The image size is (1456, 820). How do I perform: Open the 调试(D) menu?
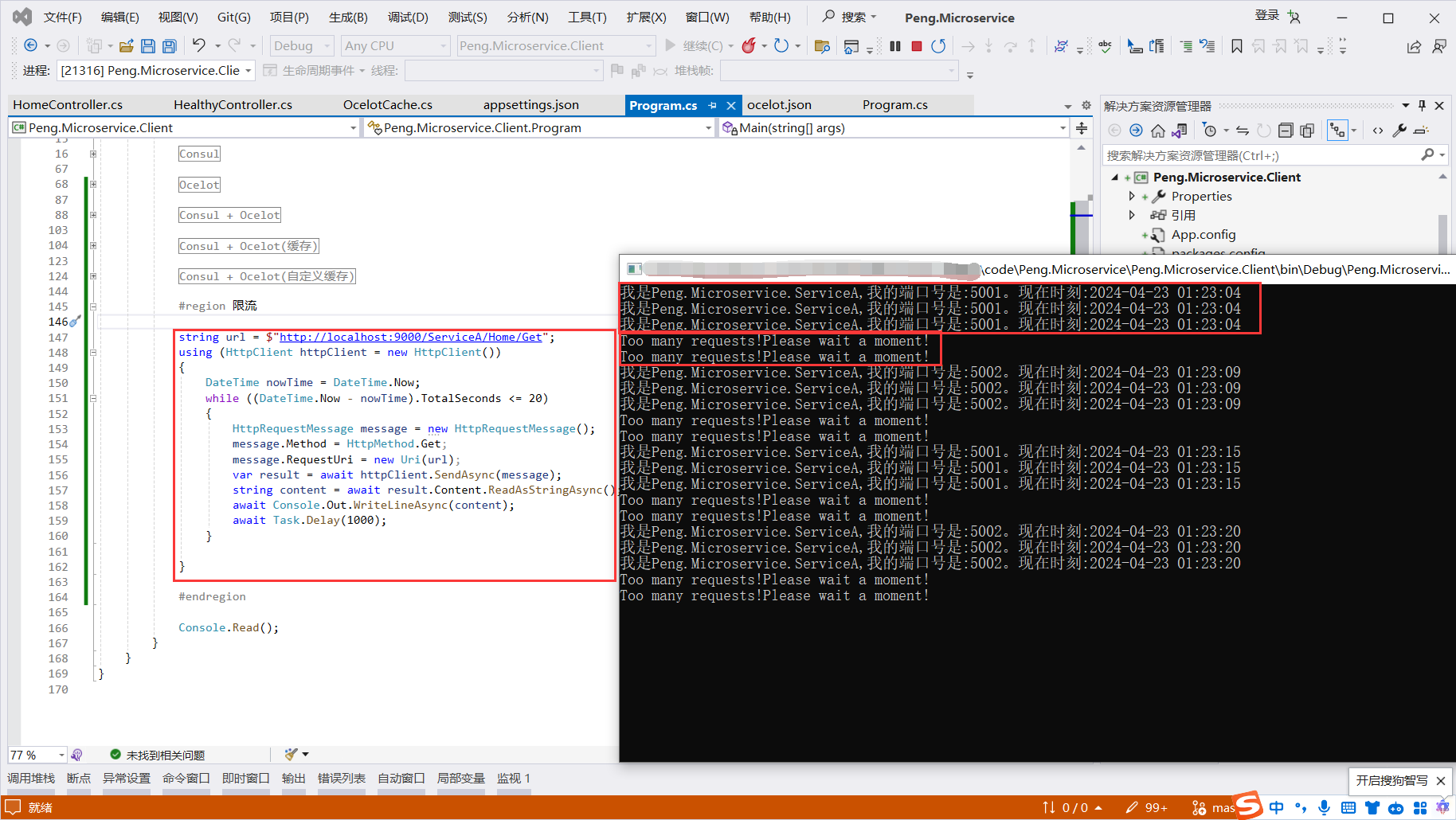[408, 18]
